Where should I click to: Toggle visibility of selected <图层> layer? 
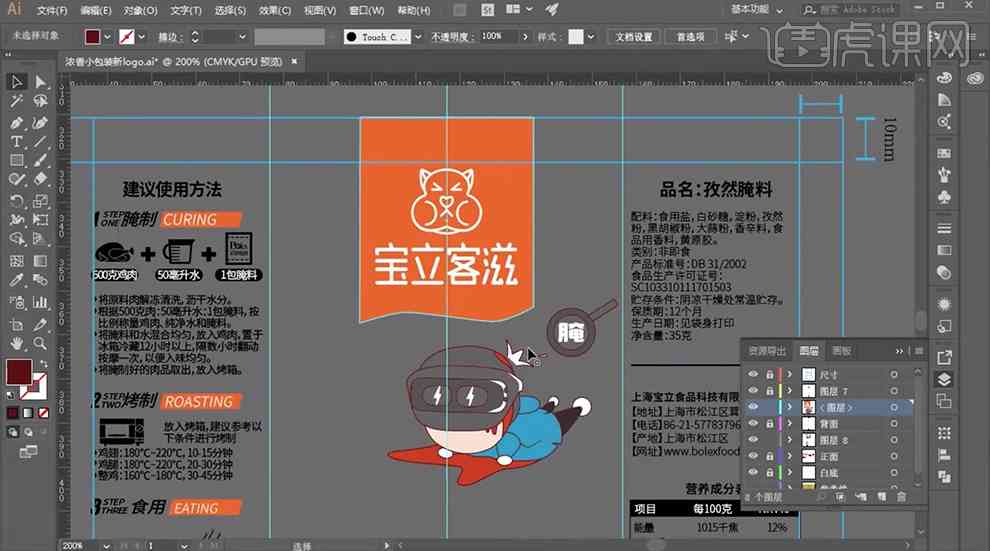(753, 407)
